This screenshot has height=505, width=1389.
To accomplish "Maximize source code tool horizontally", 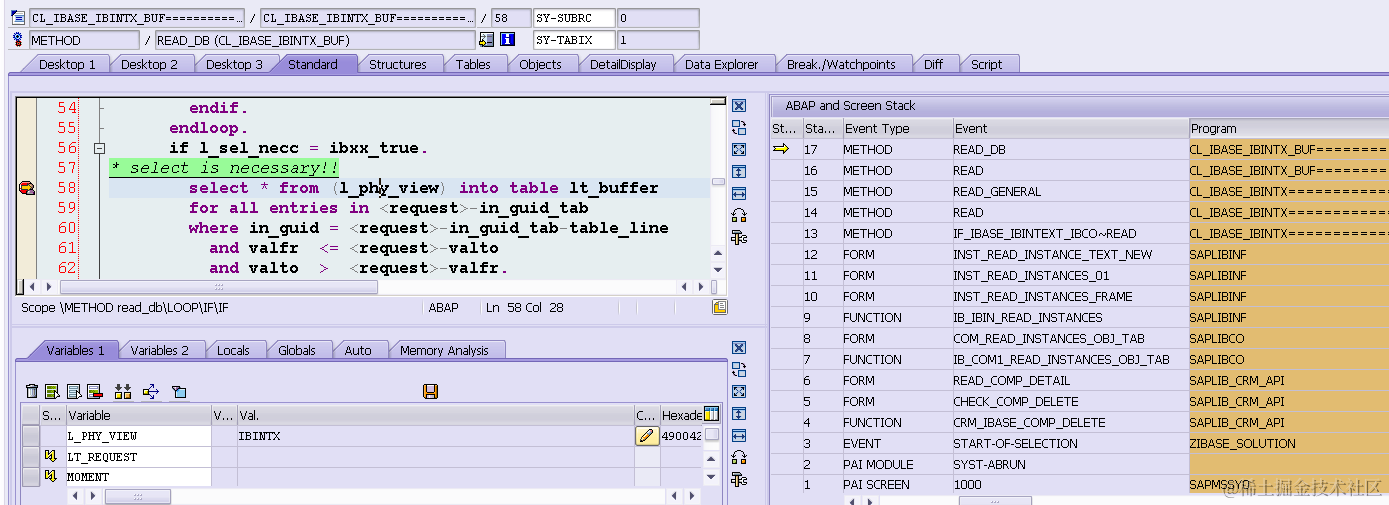I will pos(739,193).
